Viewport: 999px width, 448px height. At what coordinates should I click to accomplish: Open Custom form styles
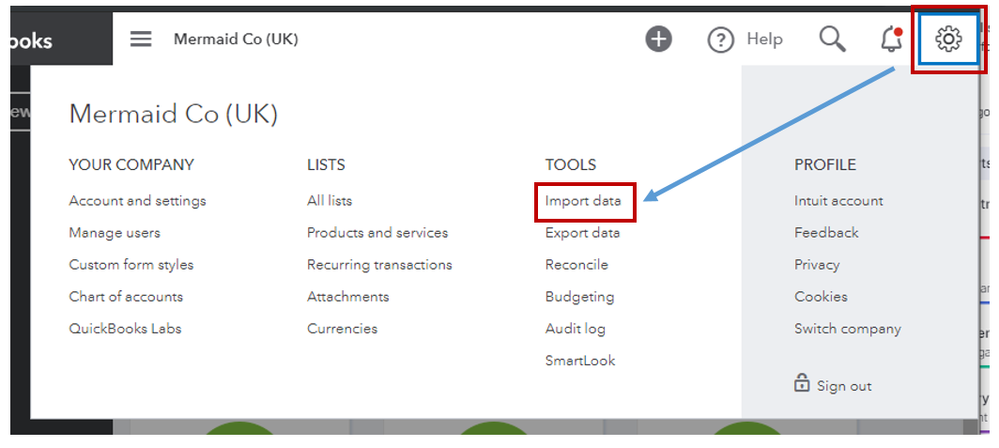pos(131,264)
